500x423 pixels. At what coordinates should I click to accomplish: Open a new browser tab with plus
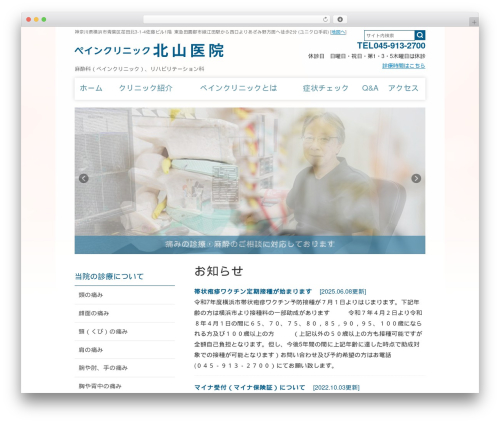(x=474, y=22)
